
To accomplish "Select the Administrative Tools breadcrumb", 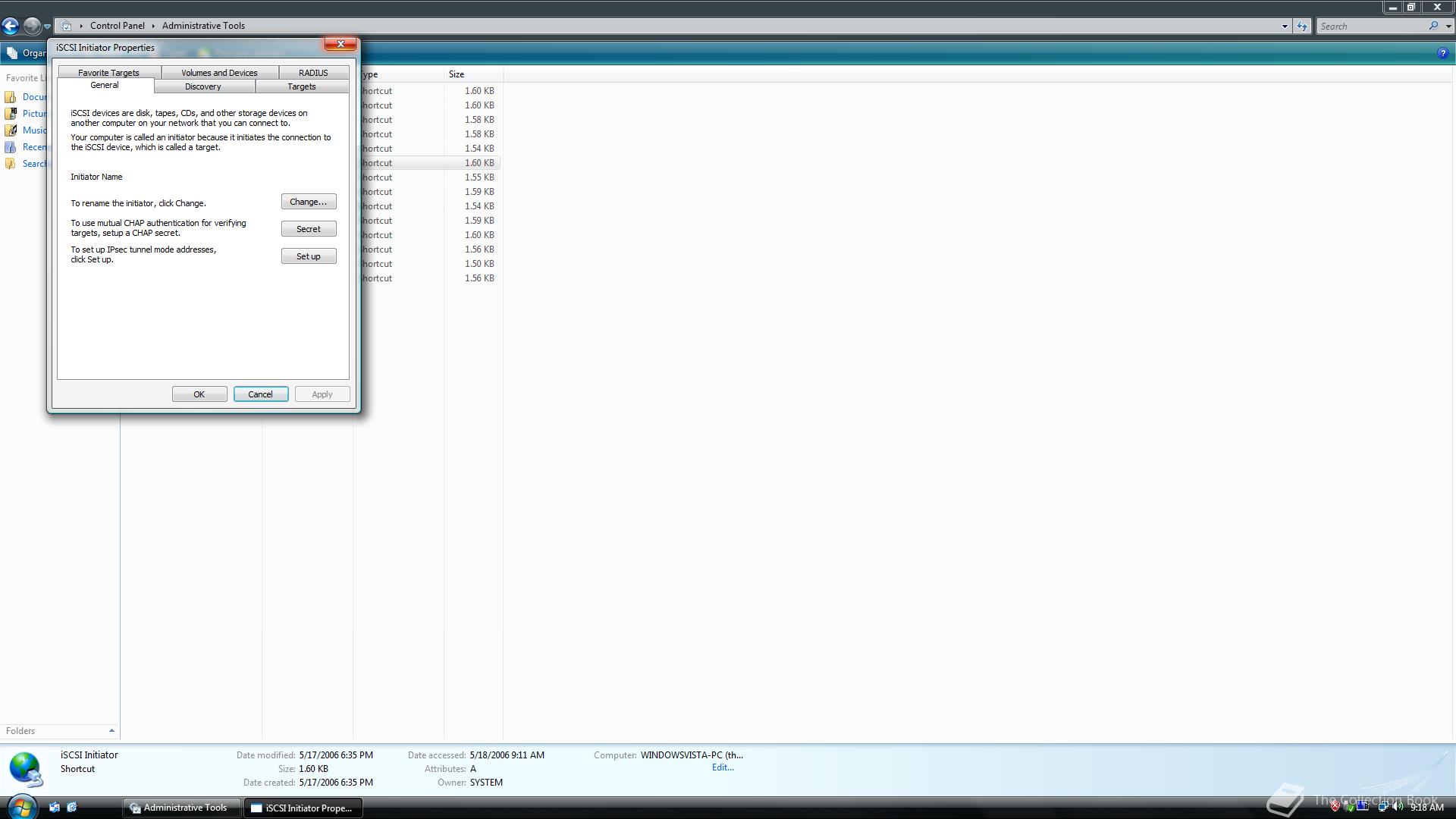I will click(x=203, y=26).
